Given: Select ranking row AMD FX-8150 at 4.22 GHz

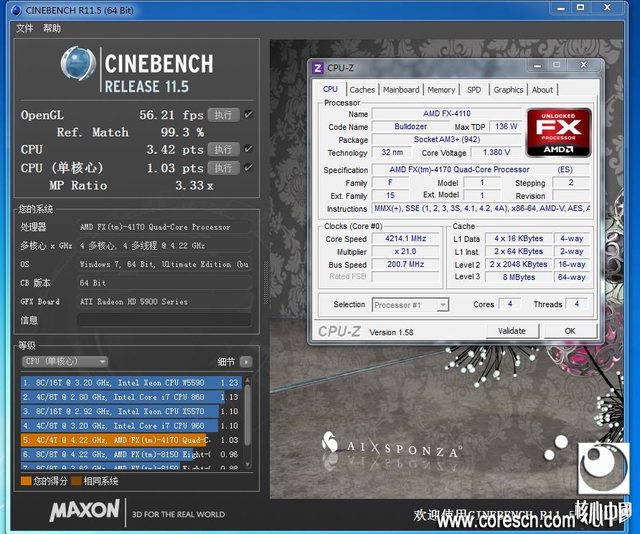Looking at the screenshot, I should pyautogui.click(x=131, y=454).
